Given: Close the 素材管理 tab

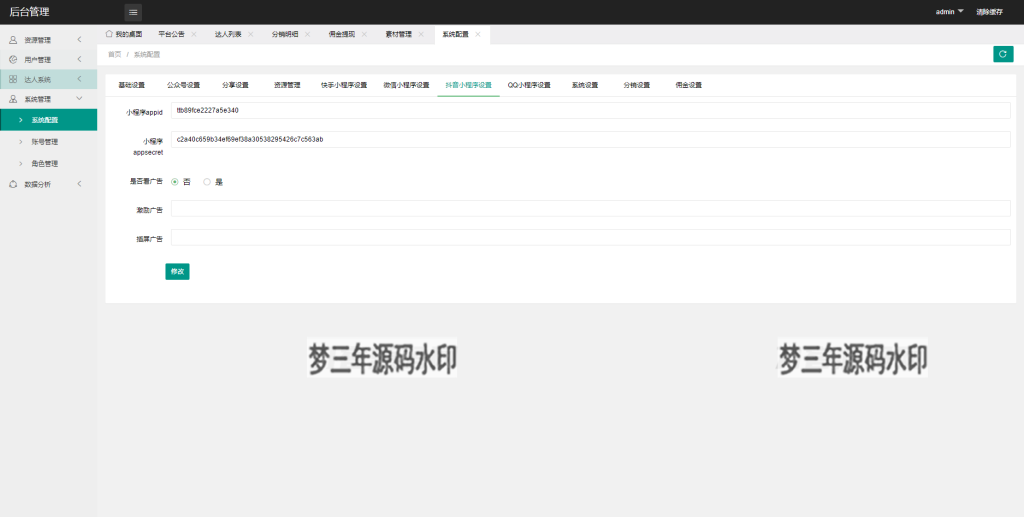Looking at the screenshot, I should pyautogui.click(x=421, y=34).
